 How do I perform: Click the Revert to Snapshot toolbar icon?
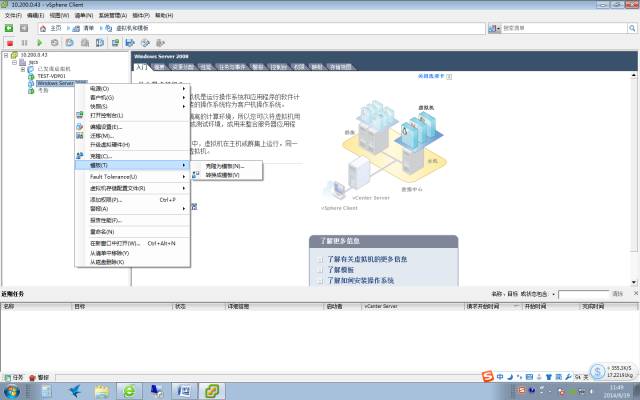[84, 42]
